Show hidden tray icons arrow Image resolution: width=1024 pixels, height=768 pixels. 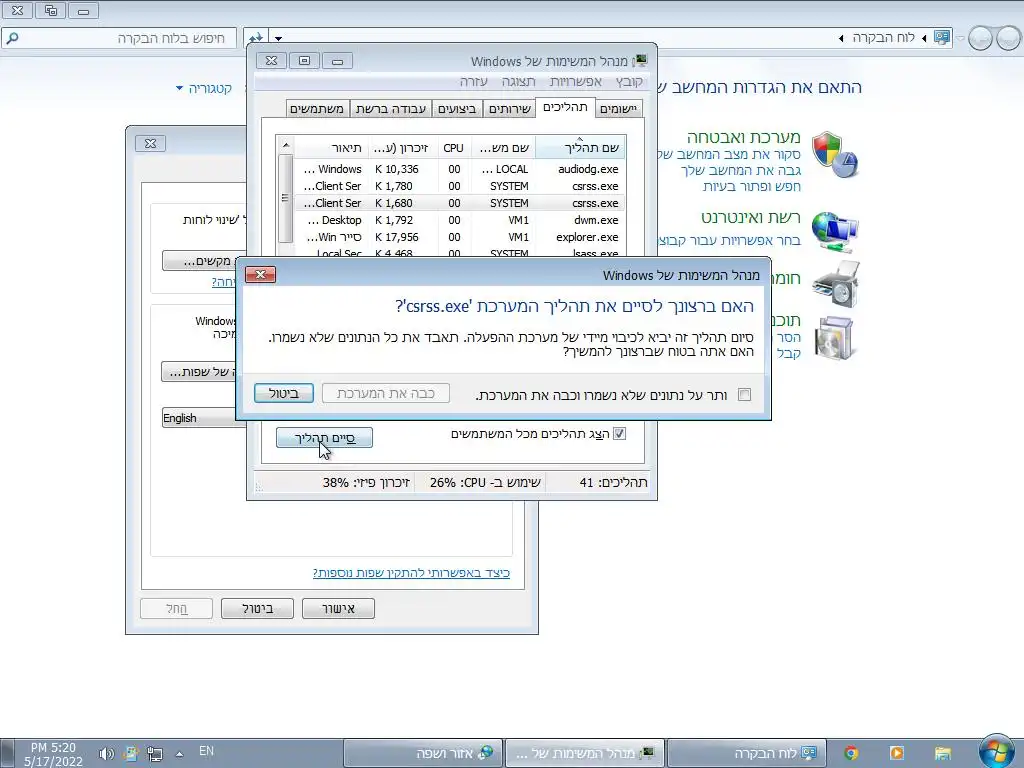[180, 754]
